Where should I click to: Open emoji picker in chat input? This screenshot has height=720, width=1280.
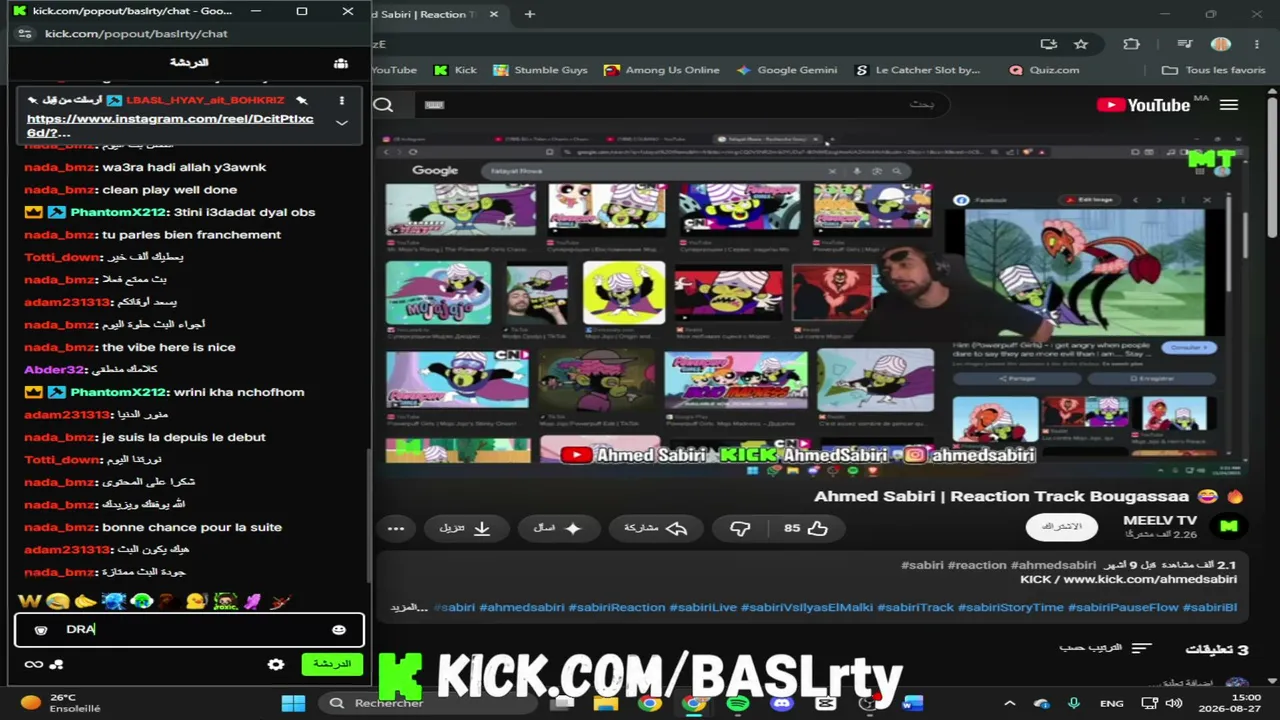339,630
